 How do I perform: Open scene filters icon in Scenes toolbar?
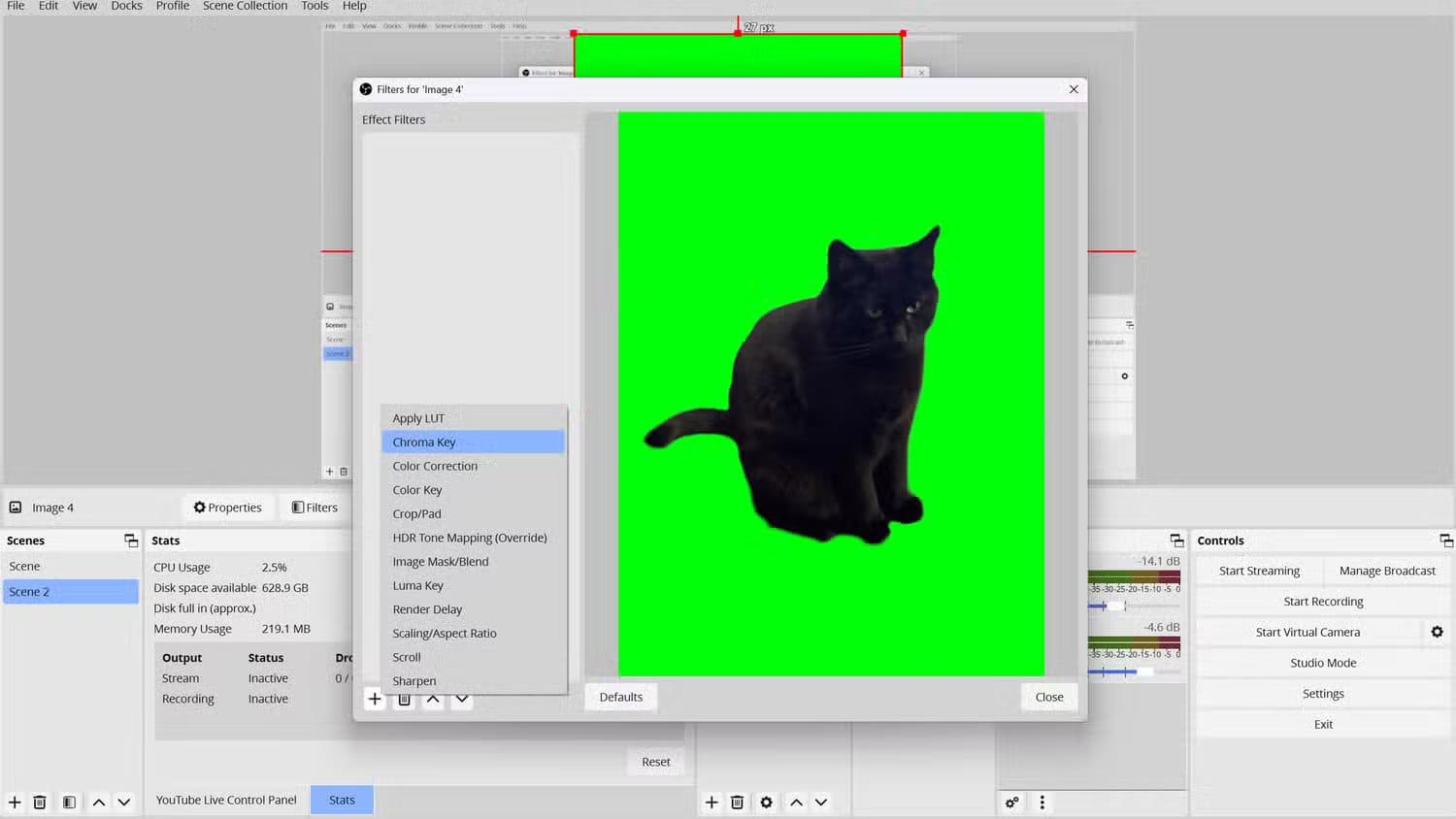pos(69,803)
